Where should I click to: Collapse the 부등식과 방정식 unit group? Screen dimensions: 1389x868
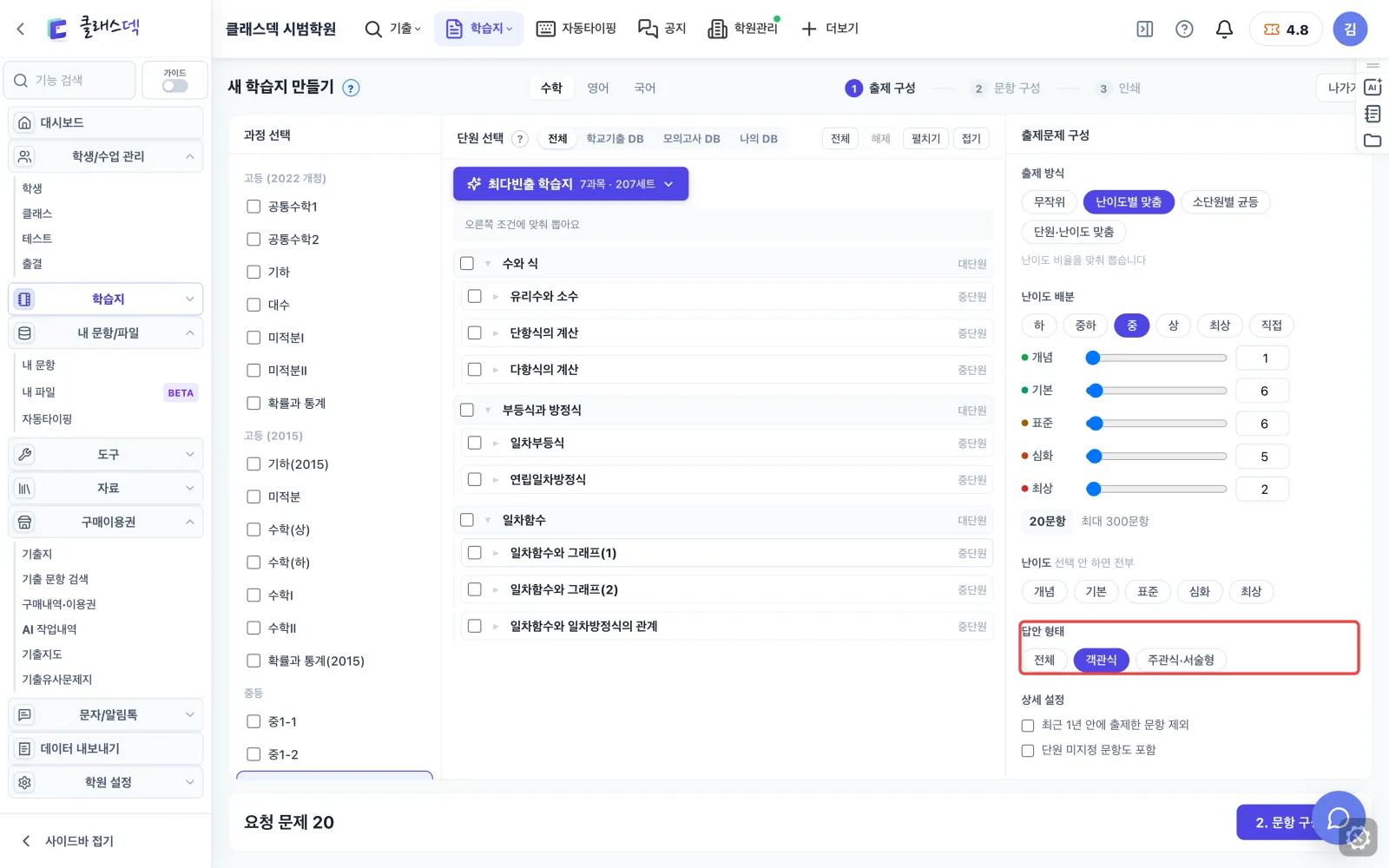488,411
